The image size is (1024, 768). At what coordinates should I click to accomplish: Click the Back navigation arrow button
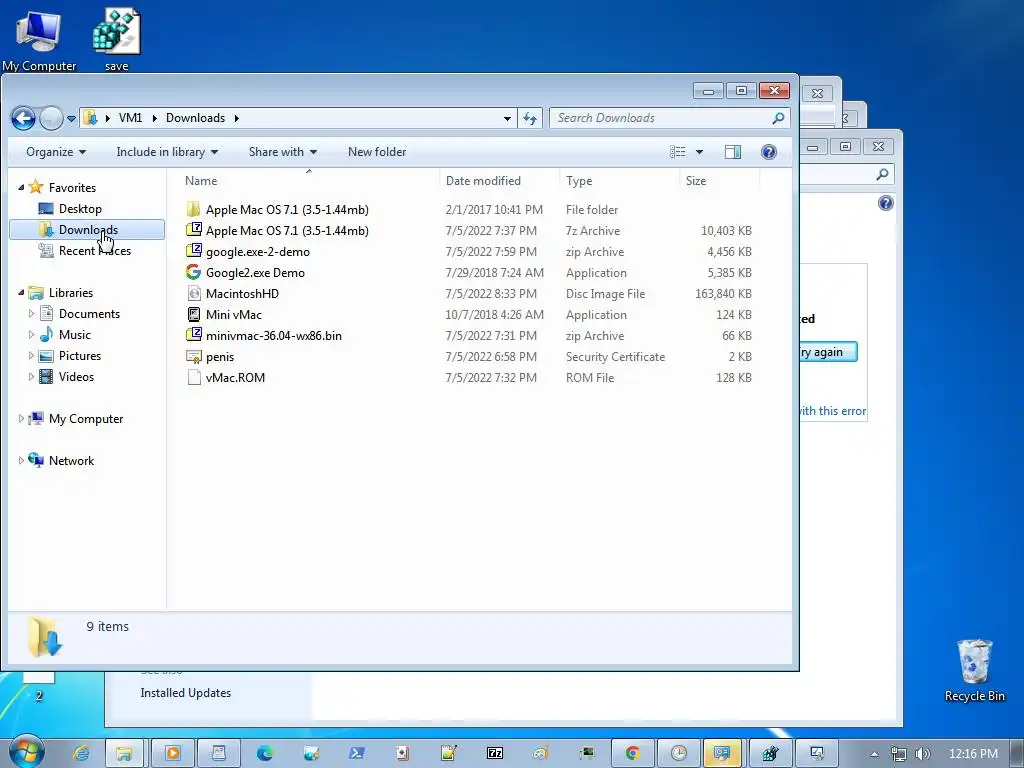[24, 118]
